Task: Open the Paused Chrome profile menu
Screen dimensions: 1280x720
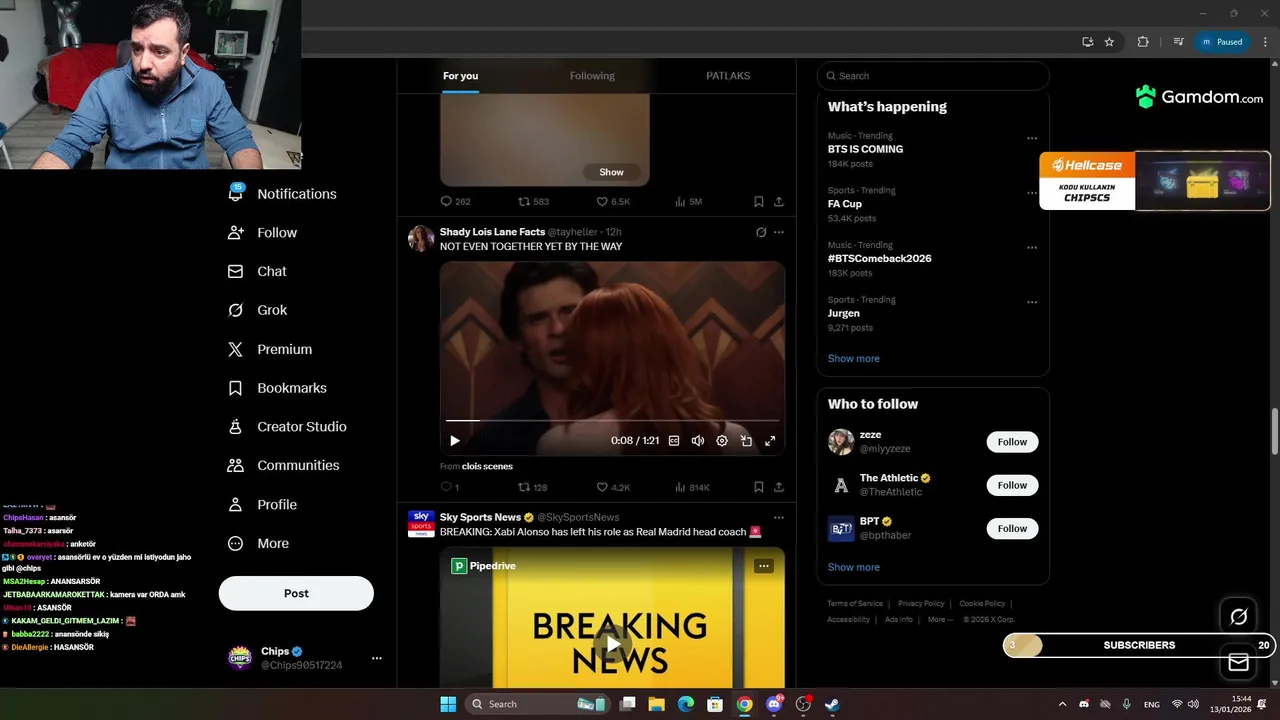Action: 1221,42
